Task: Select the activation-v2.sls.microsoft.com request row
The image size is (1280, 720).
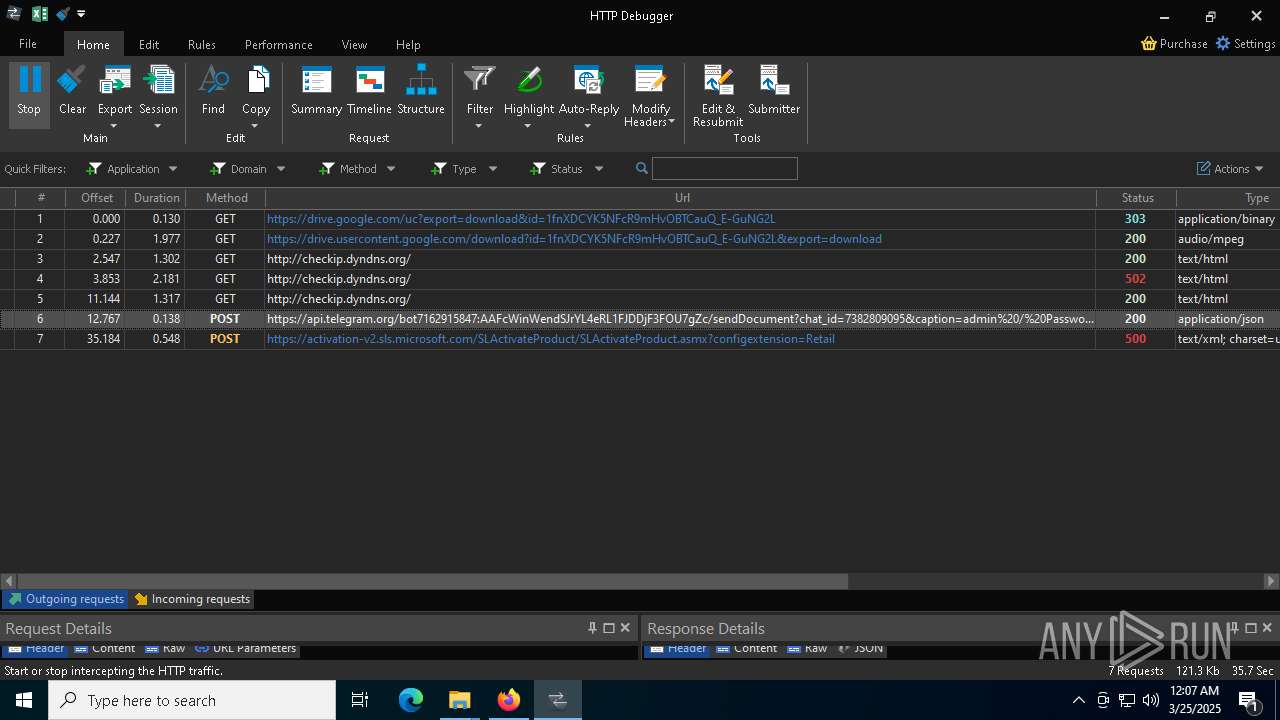Action: (640, 339)
